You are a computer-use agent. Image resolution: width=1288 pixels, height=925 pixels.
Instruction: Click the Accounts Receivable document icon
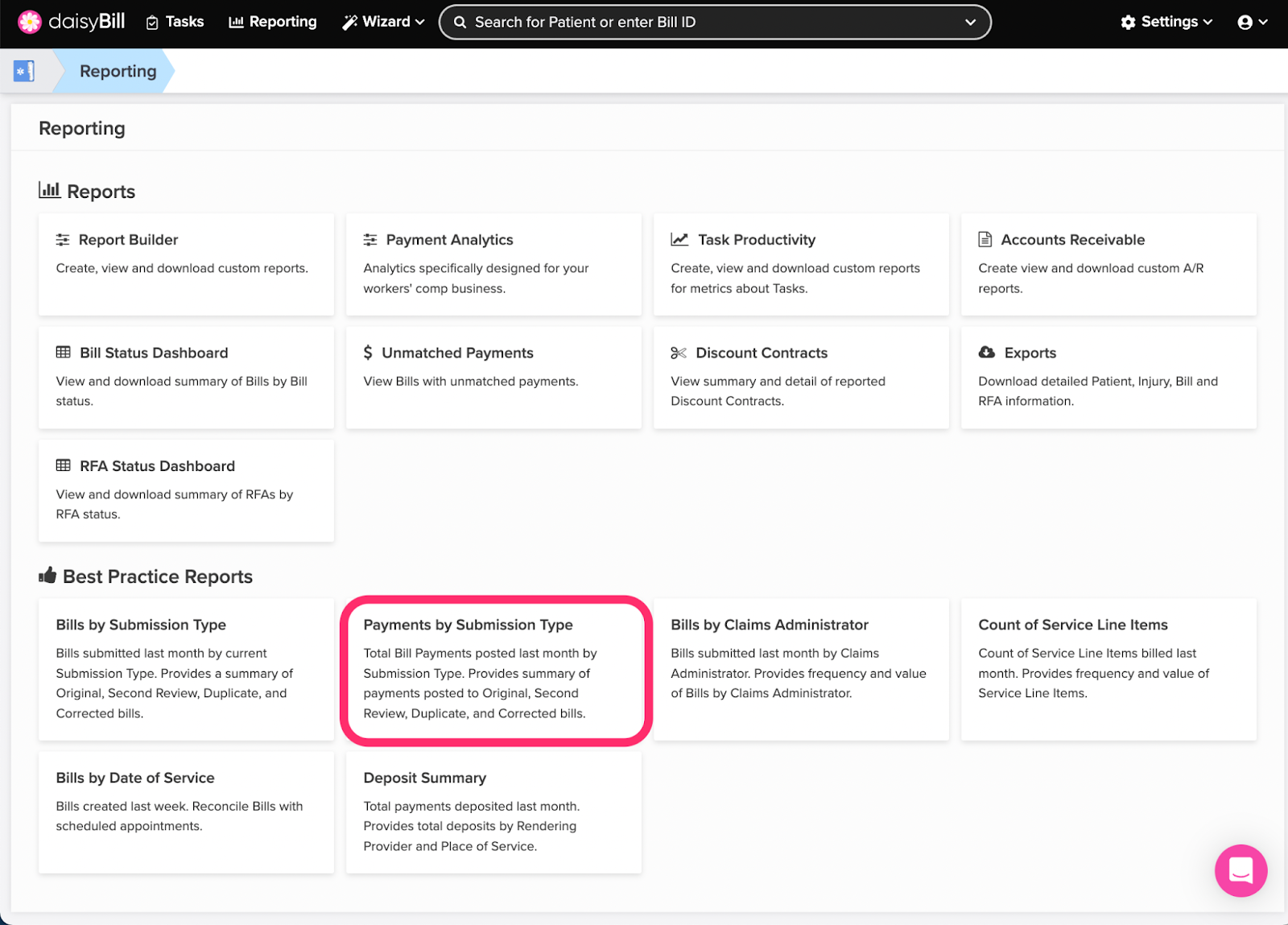(x=985, y=240)
